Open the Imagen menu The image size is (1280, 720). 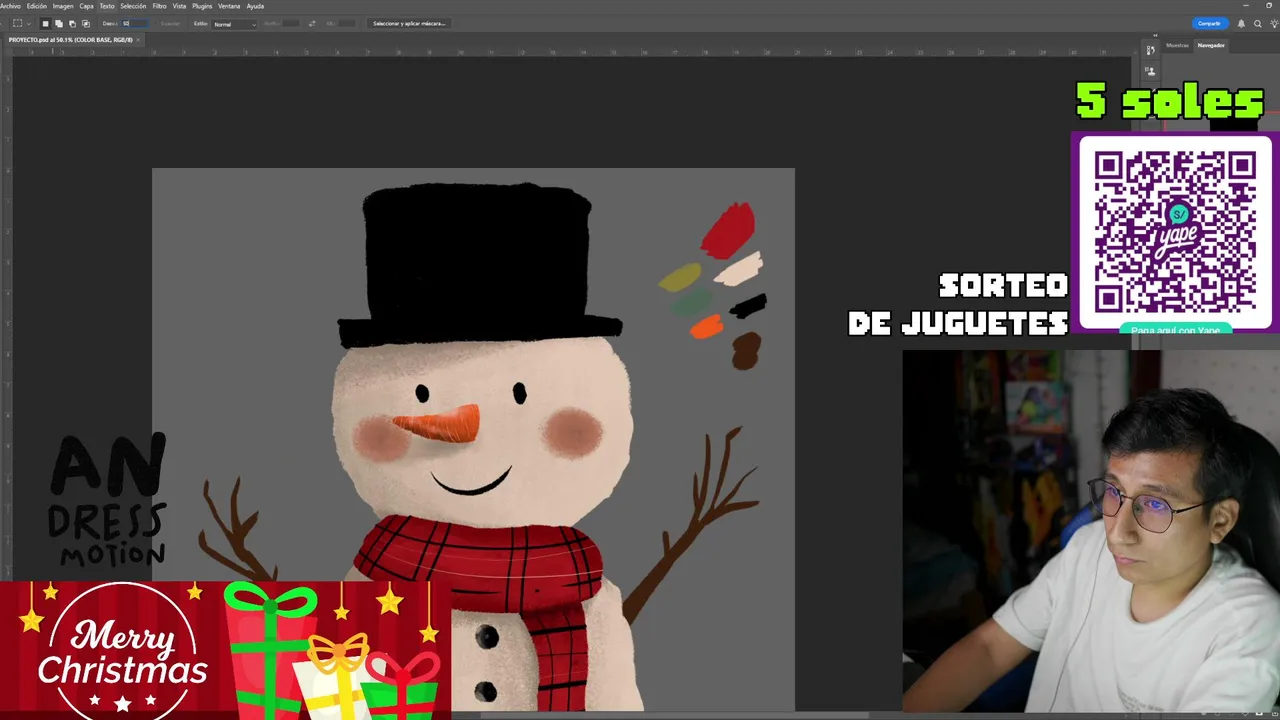tap(63, 6)
